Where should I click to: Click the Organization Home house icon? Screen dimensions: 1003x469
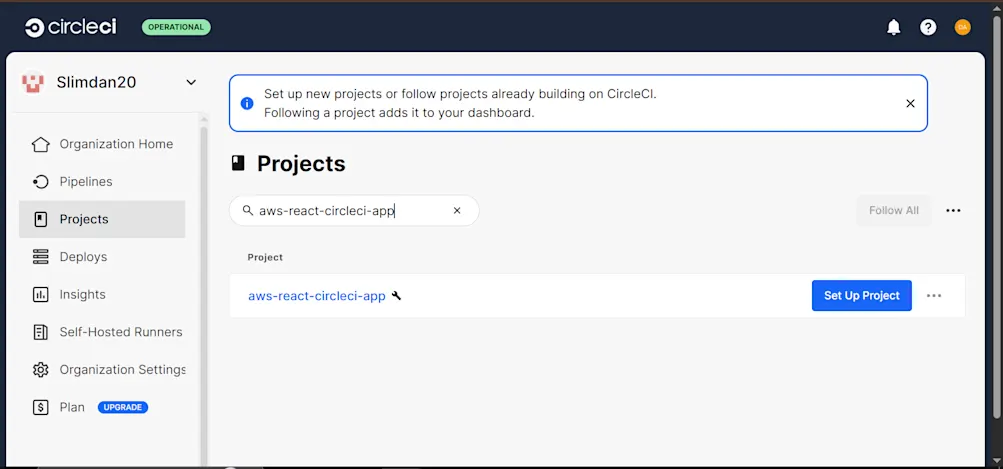(x=40, y=145)
